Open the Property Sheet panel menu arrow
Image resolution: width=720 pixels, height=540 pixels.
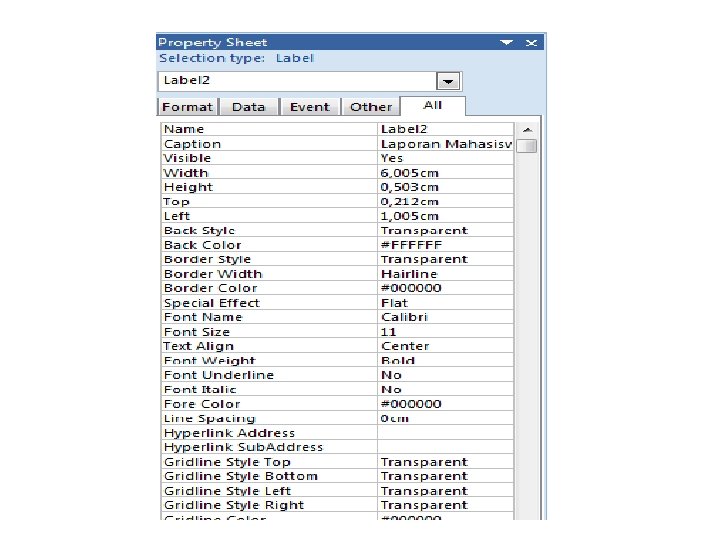(506, 42)
